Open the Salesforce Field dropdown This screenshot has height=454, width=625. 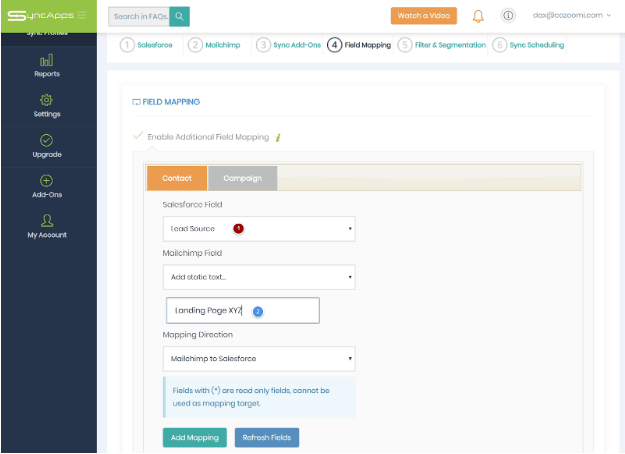tap(259, 229)
